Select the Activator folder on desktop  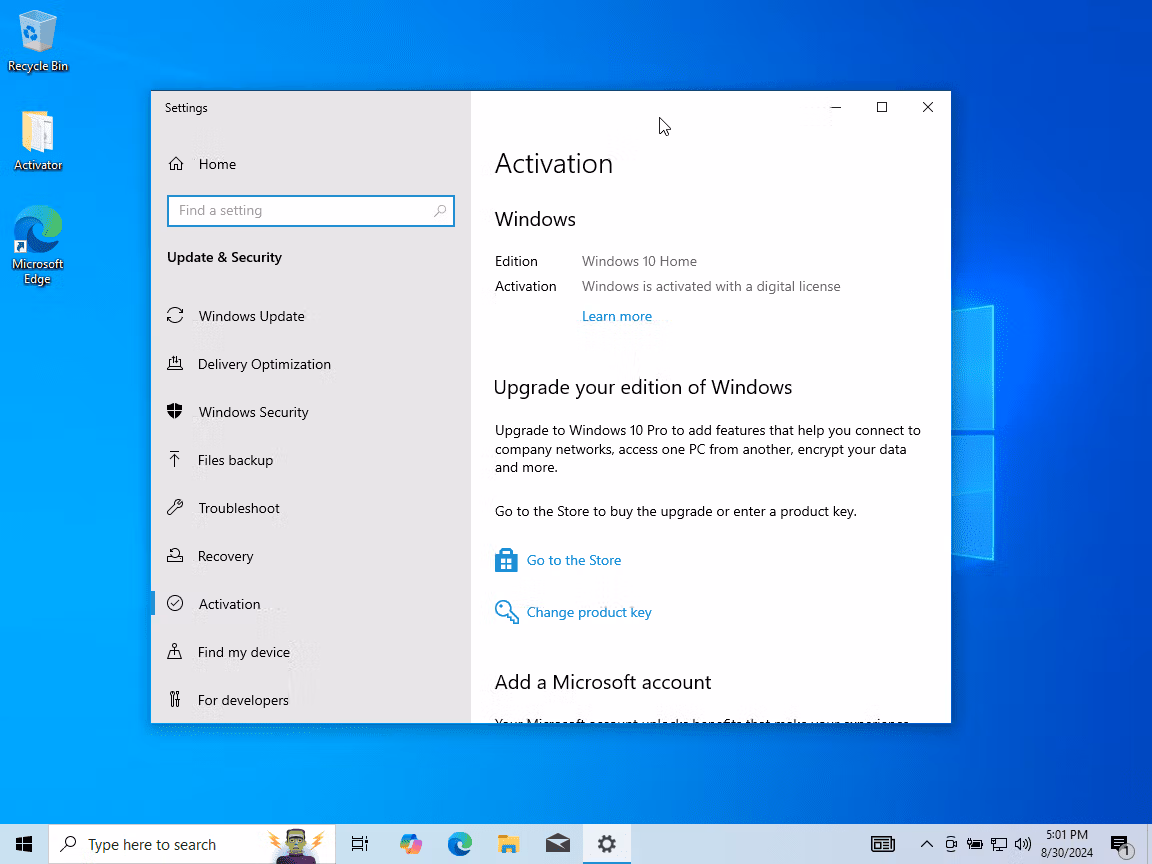pos(37,141)
